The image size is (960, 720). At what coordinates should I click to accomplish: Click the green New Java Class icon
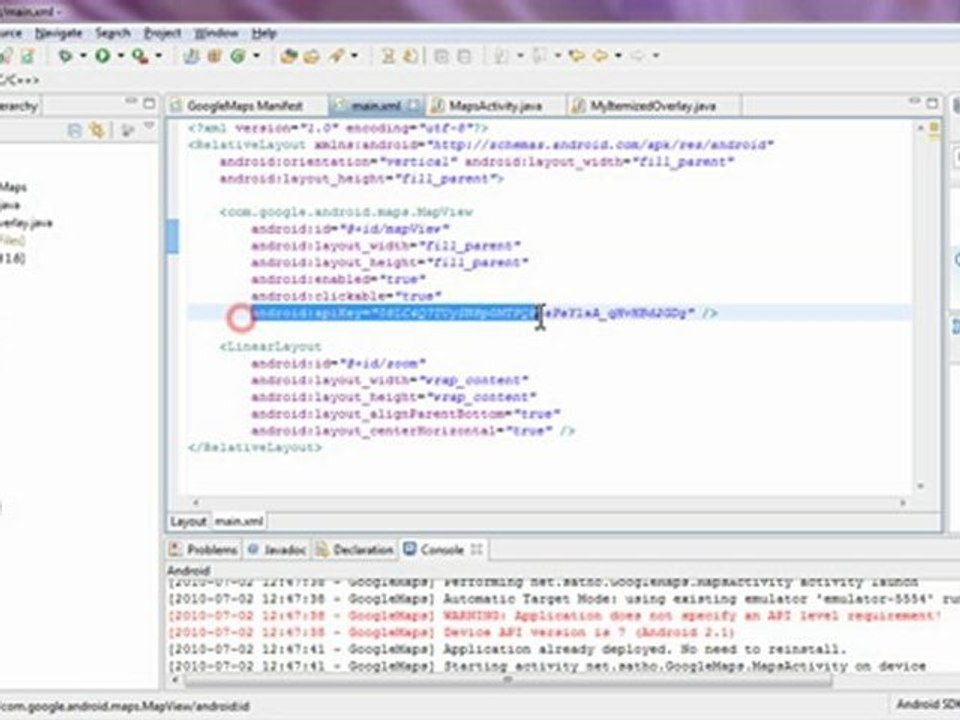238,56
